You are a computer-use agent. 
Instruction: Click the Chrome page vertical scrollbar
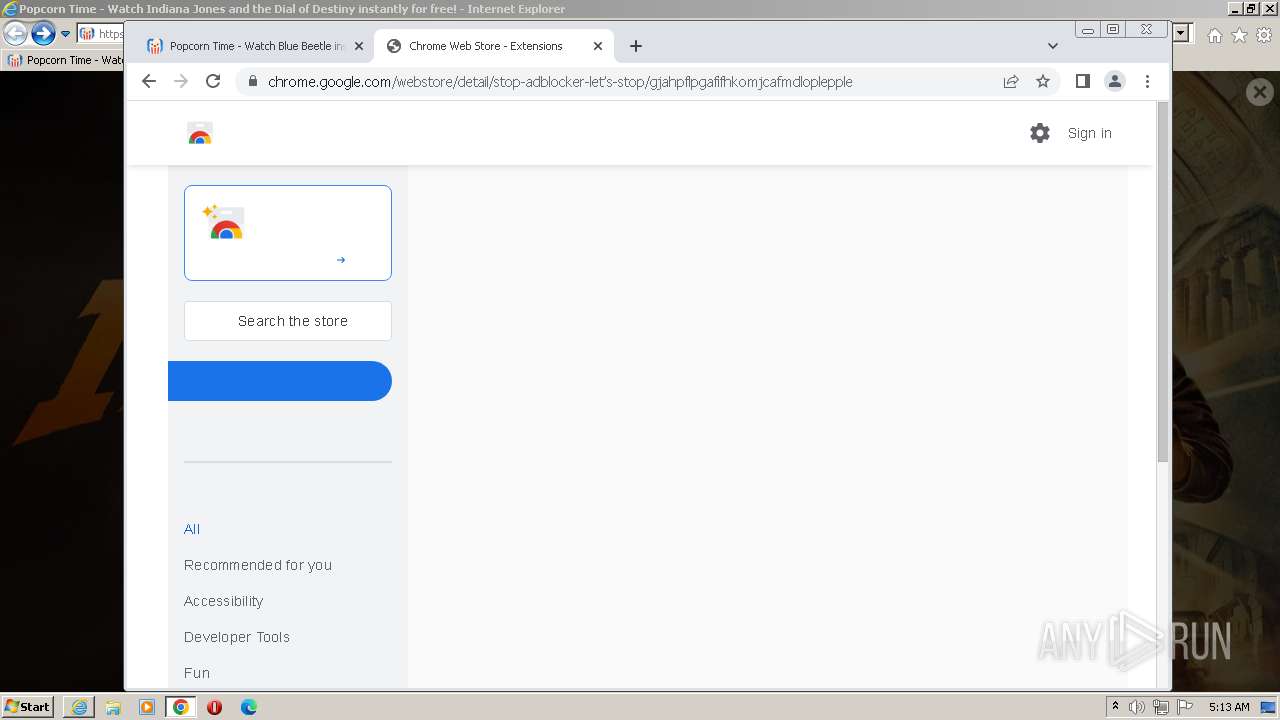click(x=1162, y=280)
